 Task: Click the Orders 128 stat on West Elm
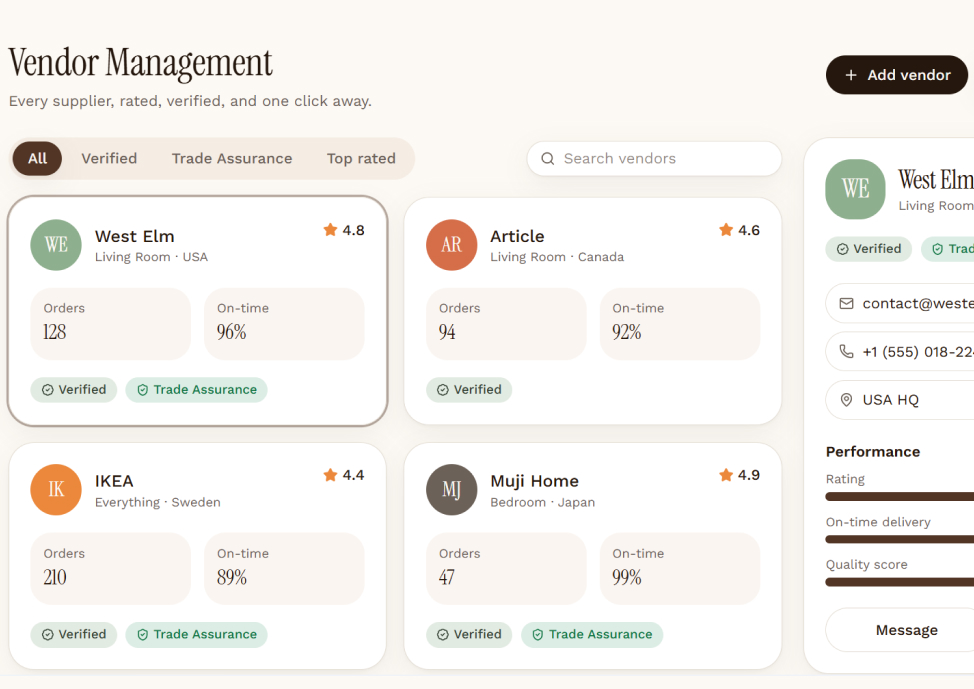111,324
